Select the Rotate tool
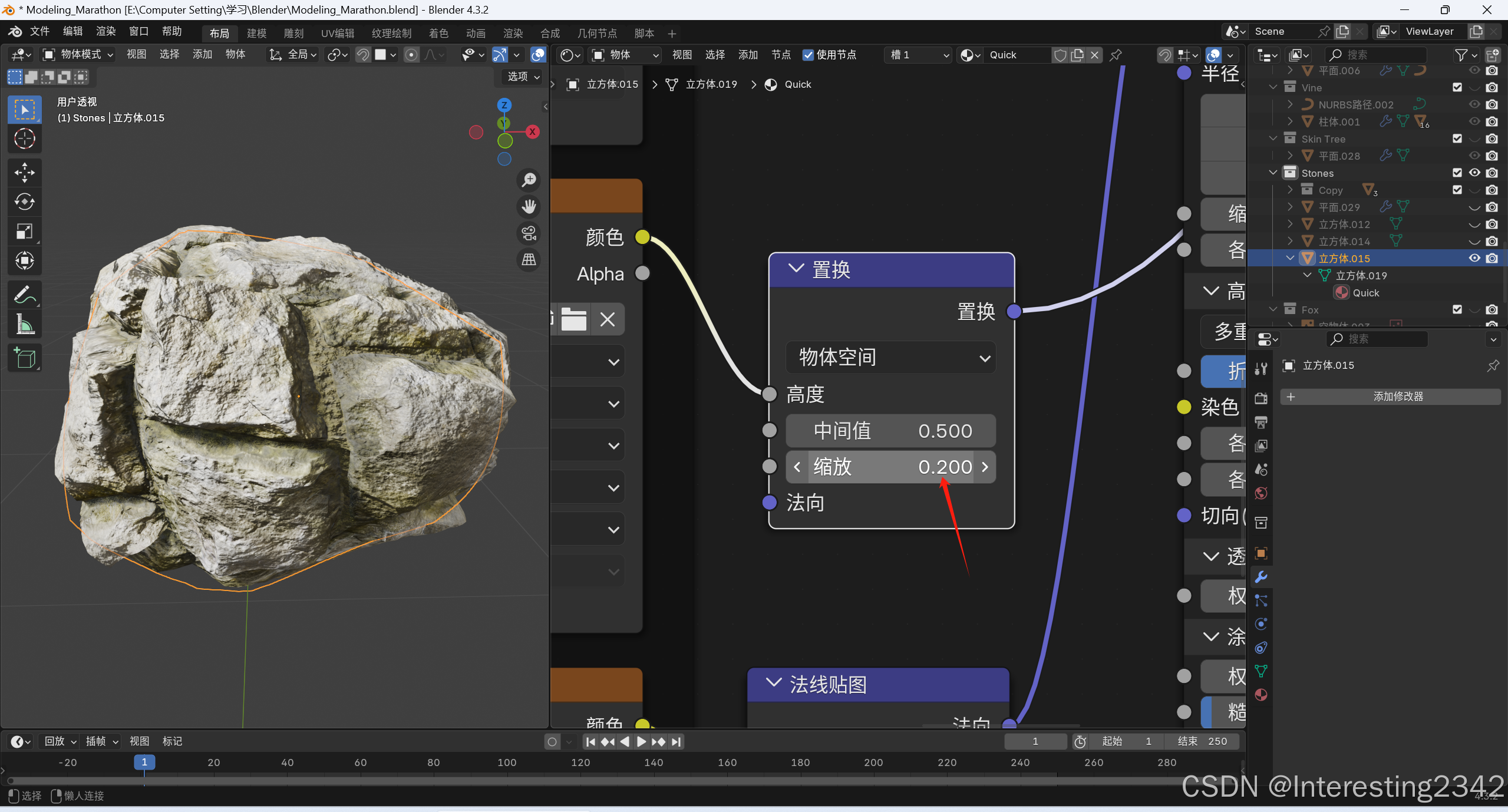Viewport: 1508px width, 812px height. click(x=24, y=202)
